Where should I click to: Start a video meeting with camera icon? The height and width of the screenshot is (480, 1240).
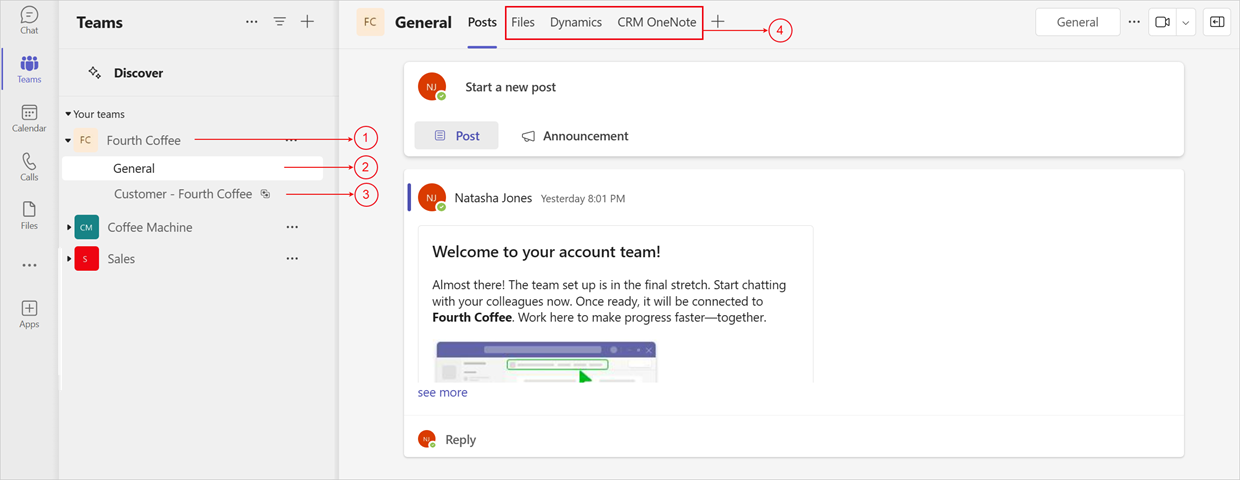pos(1162,22)
